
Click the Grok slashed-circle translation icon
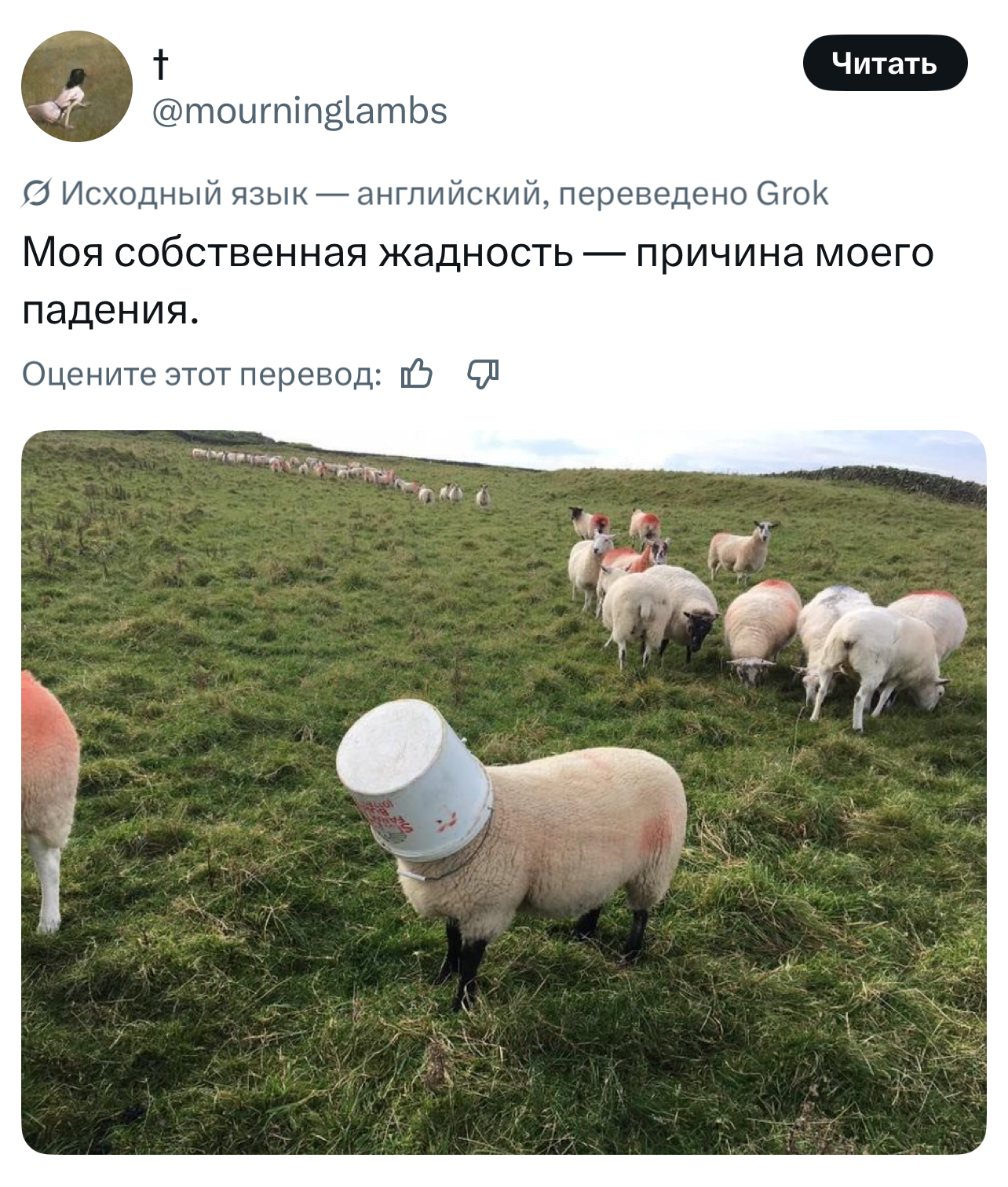[x=36, y=193]
